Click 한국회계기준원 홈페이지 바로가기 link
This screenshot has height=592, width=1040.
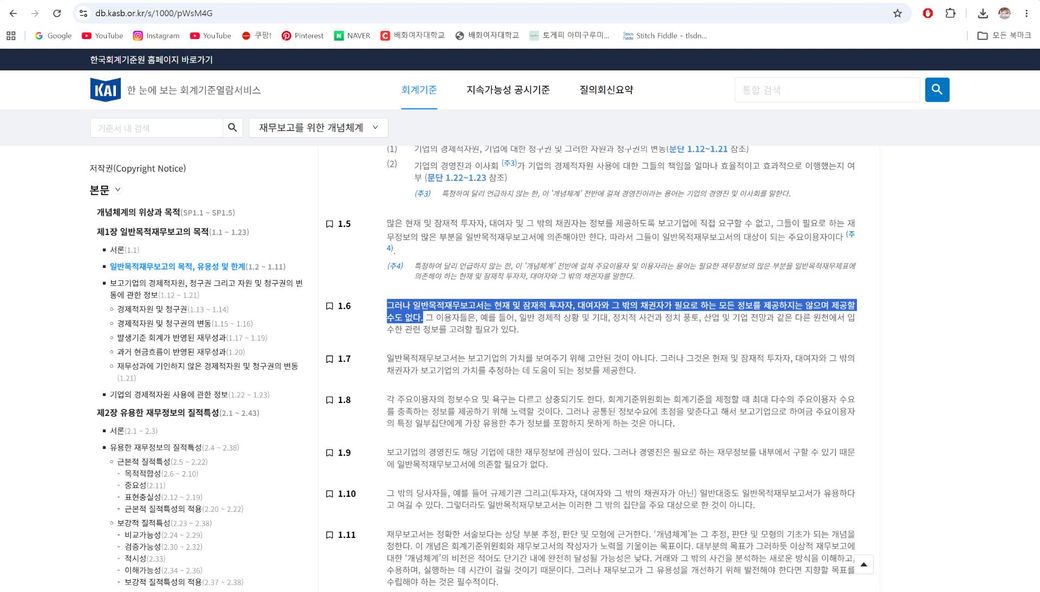151,60
